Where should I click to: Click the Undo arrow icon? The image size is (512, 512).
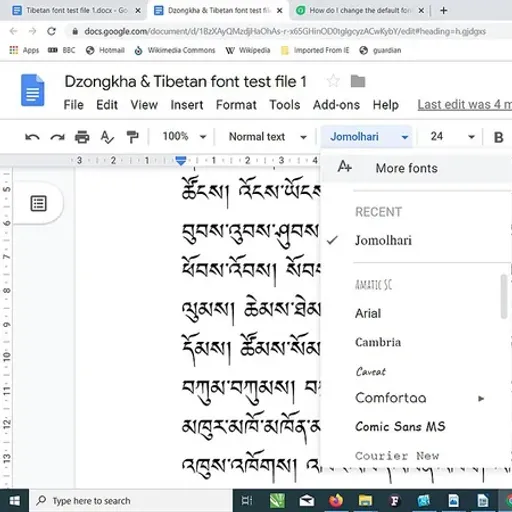(32, 137)
